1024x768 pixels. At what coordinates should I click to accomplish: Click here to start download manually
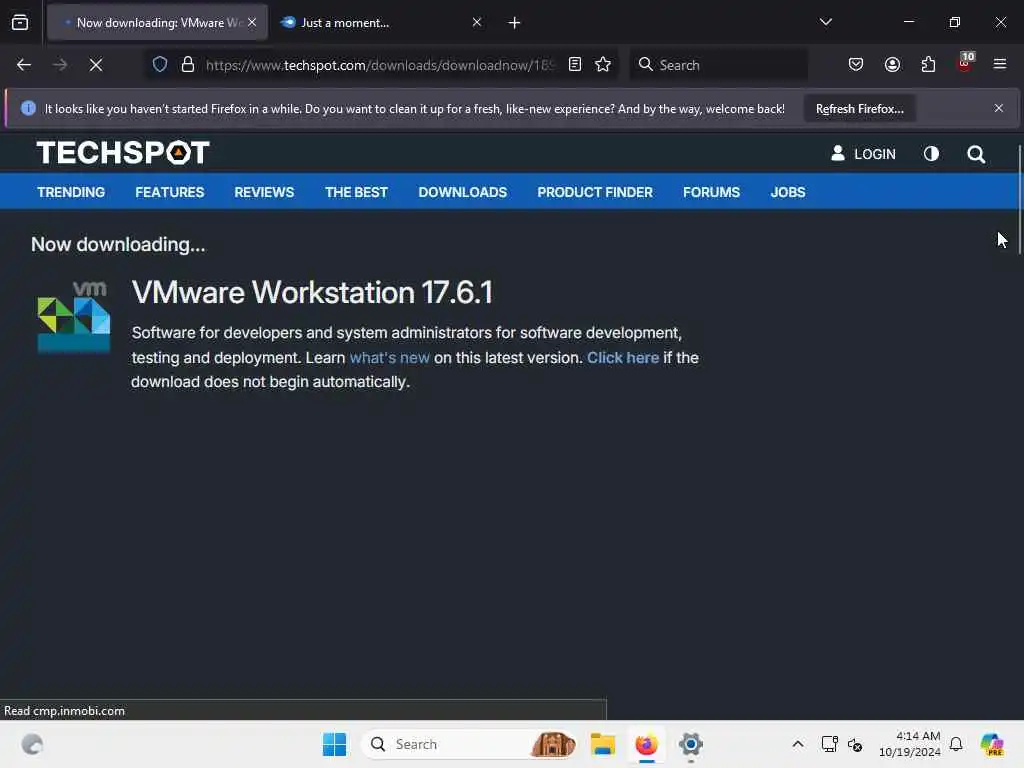623,358
